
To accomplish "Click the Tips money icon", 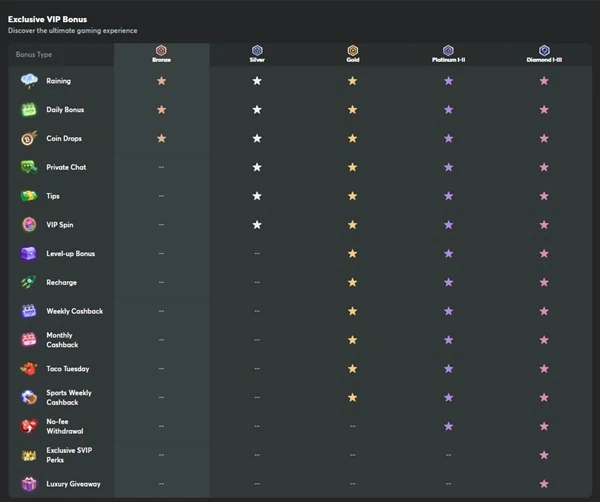I will click(29, 196).
